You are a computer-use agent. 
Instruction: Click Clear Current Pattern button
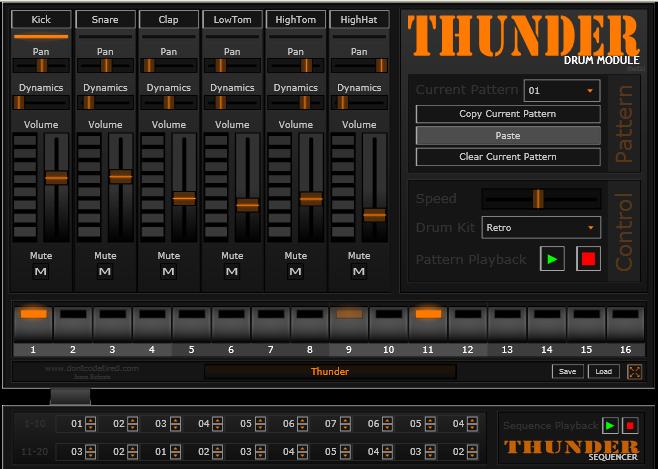[508, 157]
